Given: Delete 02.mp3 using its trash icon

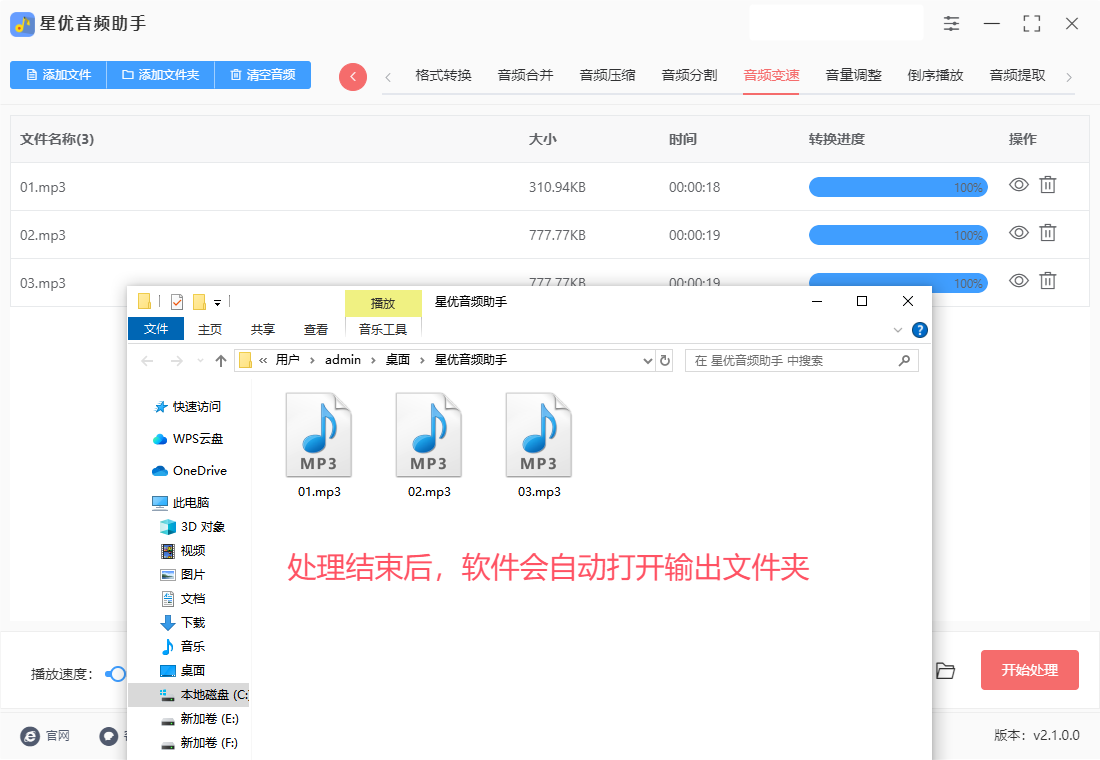Looking at the screenshot, I should 1047,232.
